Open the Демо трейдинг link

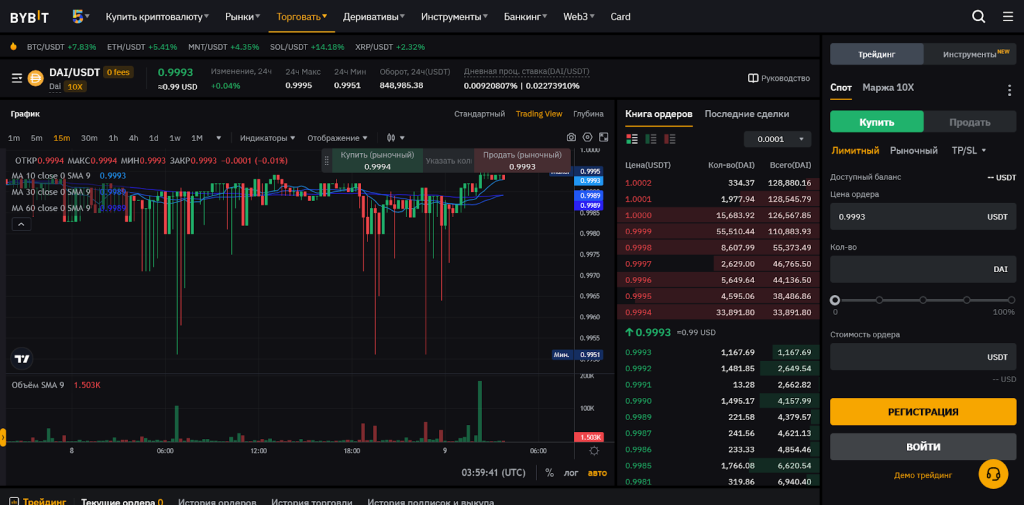pos(922,475)
